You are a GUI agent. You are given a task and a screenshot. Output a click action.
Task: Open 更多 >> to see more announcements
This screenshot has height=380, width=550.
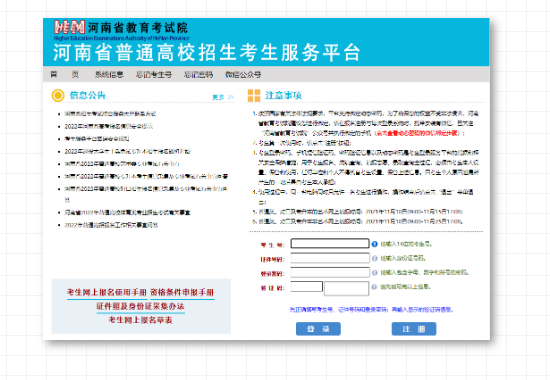tap(223, 97)
